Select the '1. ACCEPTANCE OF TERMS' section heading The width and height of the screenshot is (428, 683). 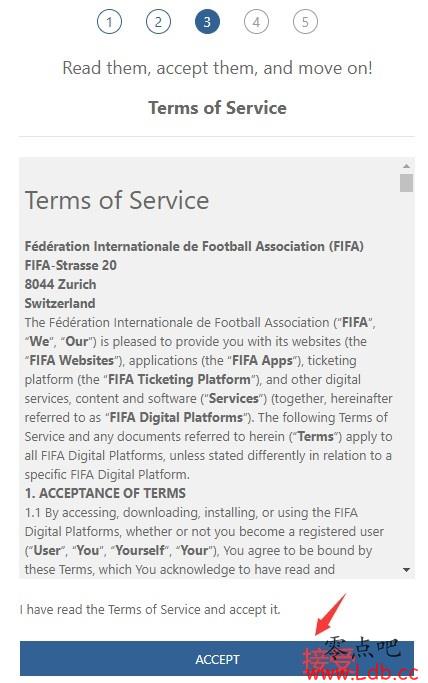pos(105,493)
